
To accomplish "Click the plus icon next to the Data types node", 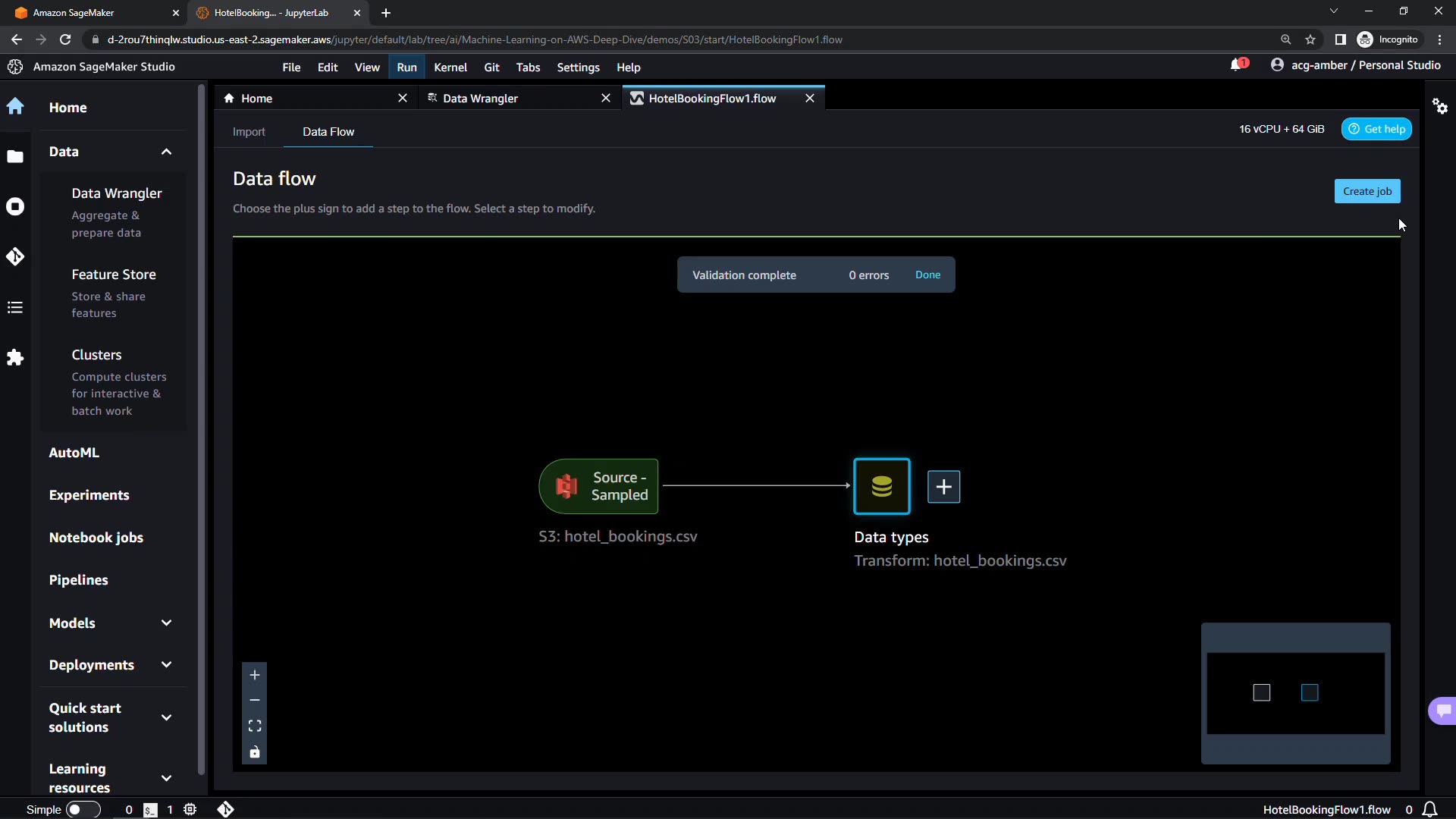I will (943, 487).
